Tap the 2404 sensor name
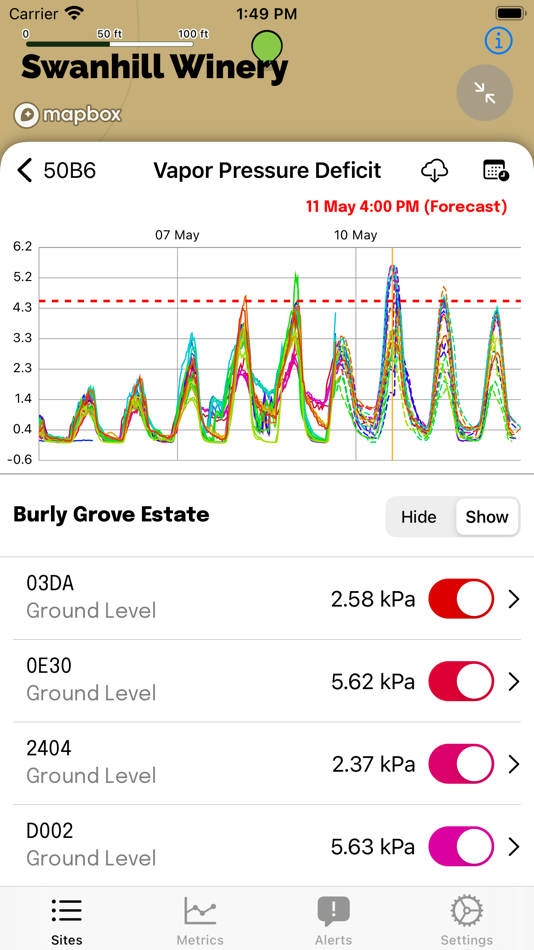534x950 pixels. (x=49, y=748)
